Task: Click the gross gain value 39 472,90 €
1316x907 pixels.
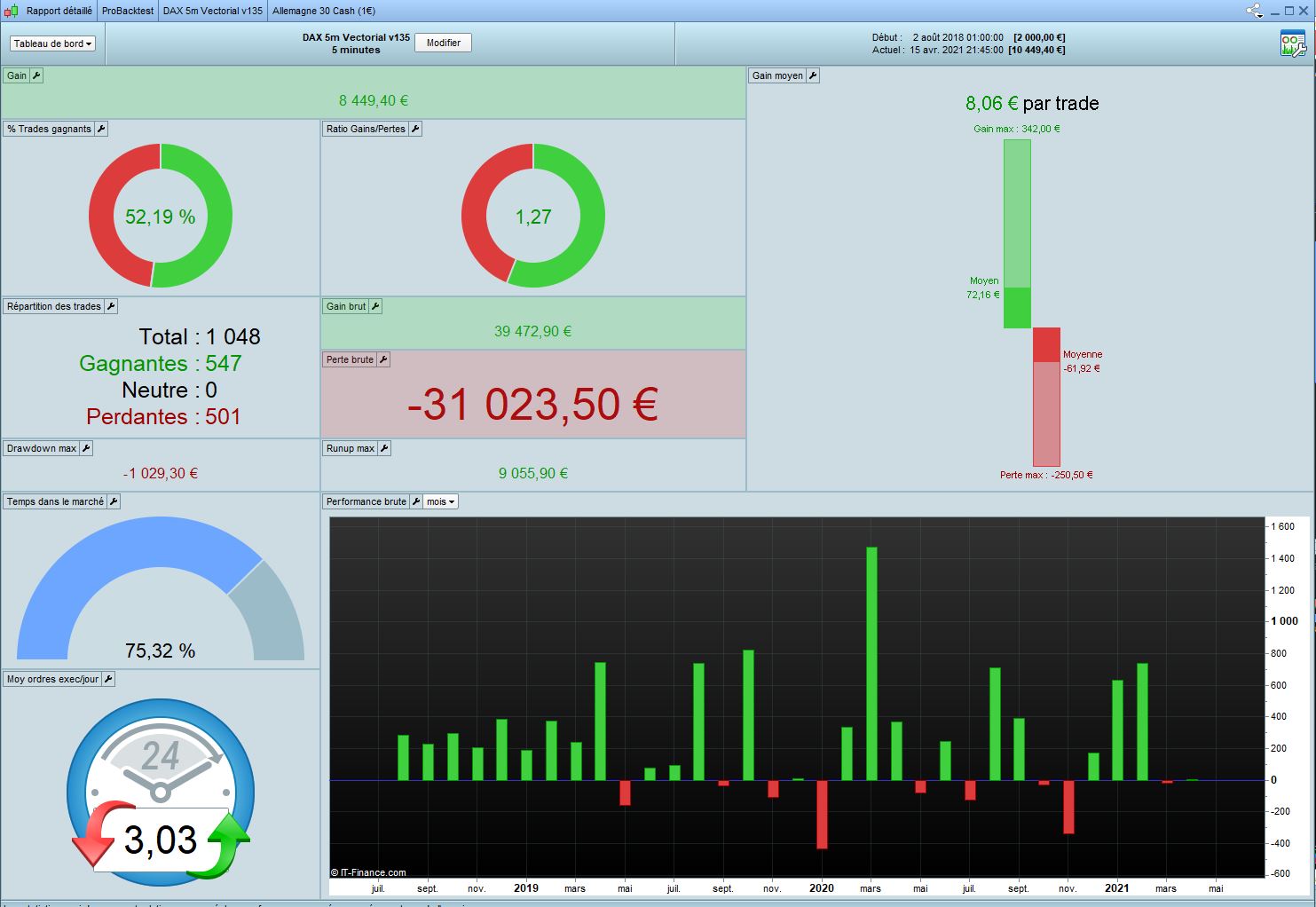Action: click(x=532, y=332)
